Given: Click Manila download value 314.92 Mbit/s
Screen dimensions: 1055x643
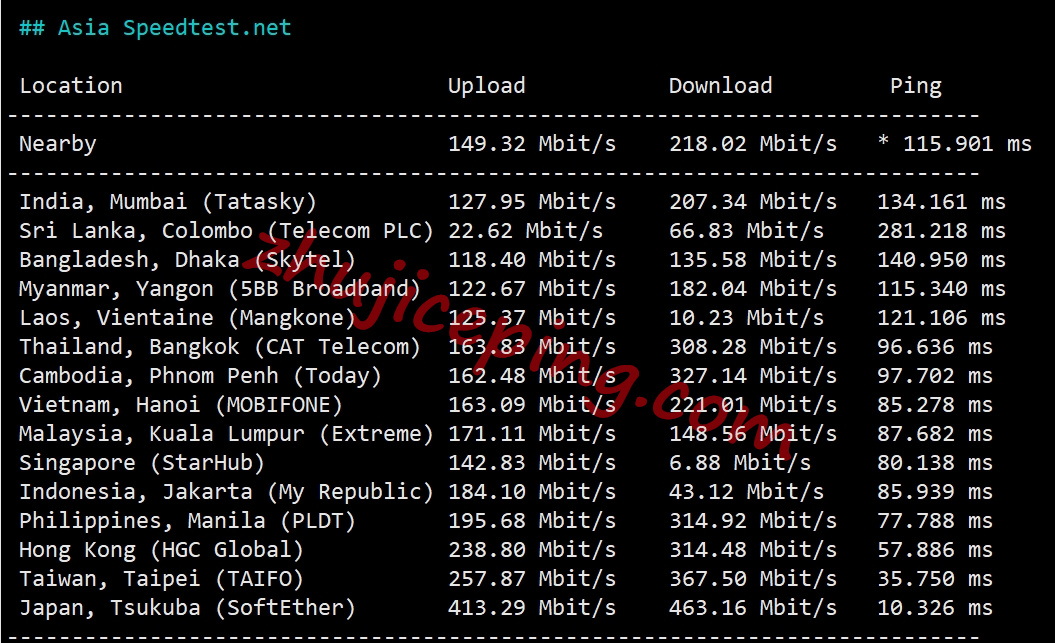Looking at the screenshot, I should 753,519.
